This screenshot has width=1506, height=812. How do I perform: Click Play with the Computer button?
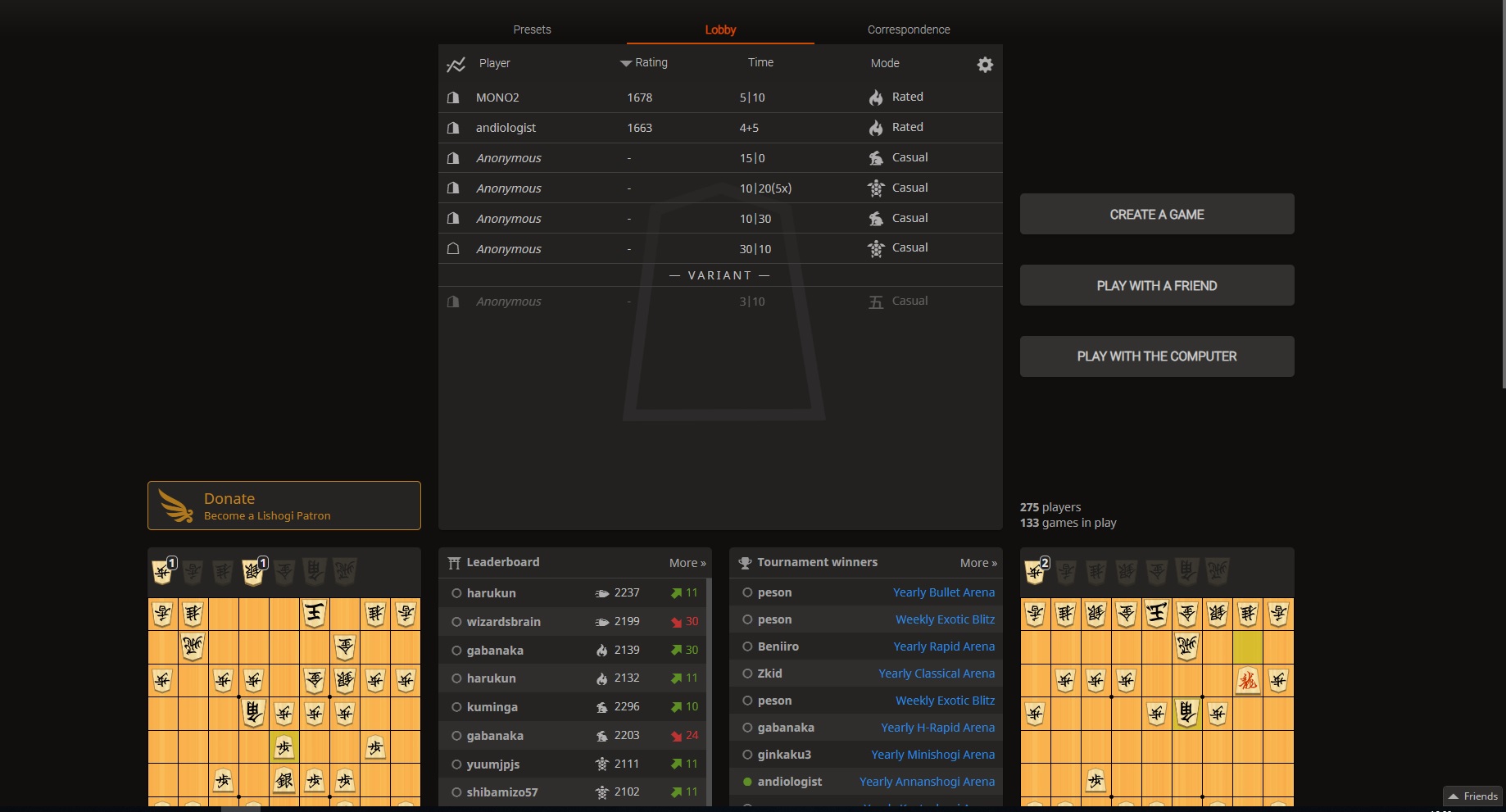tap(1157, 356)
